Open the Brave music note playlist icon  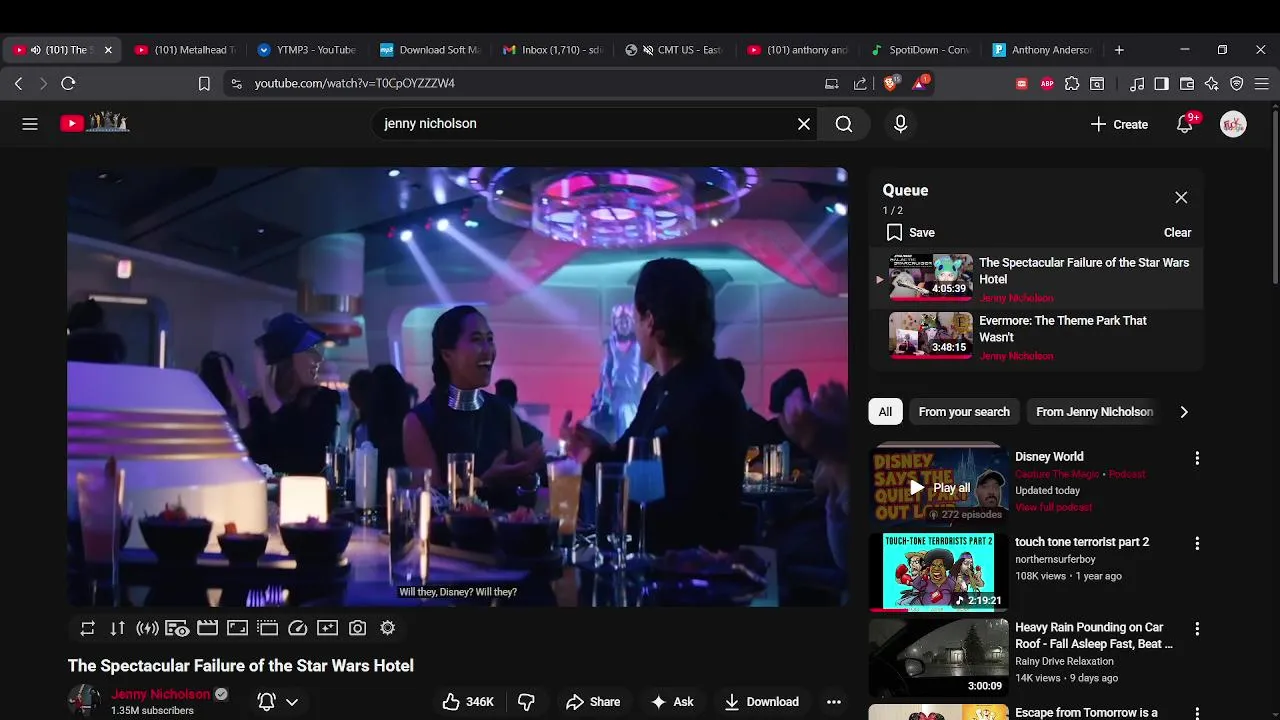tap(1137, 84)
